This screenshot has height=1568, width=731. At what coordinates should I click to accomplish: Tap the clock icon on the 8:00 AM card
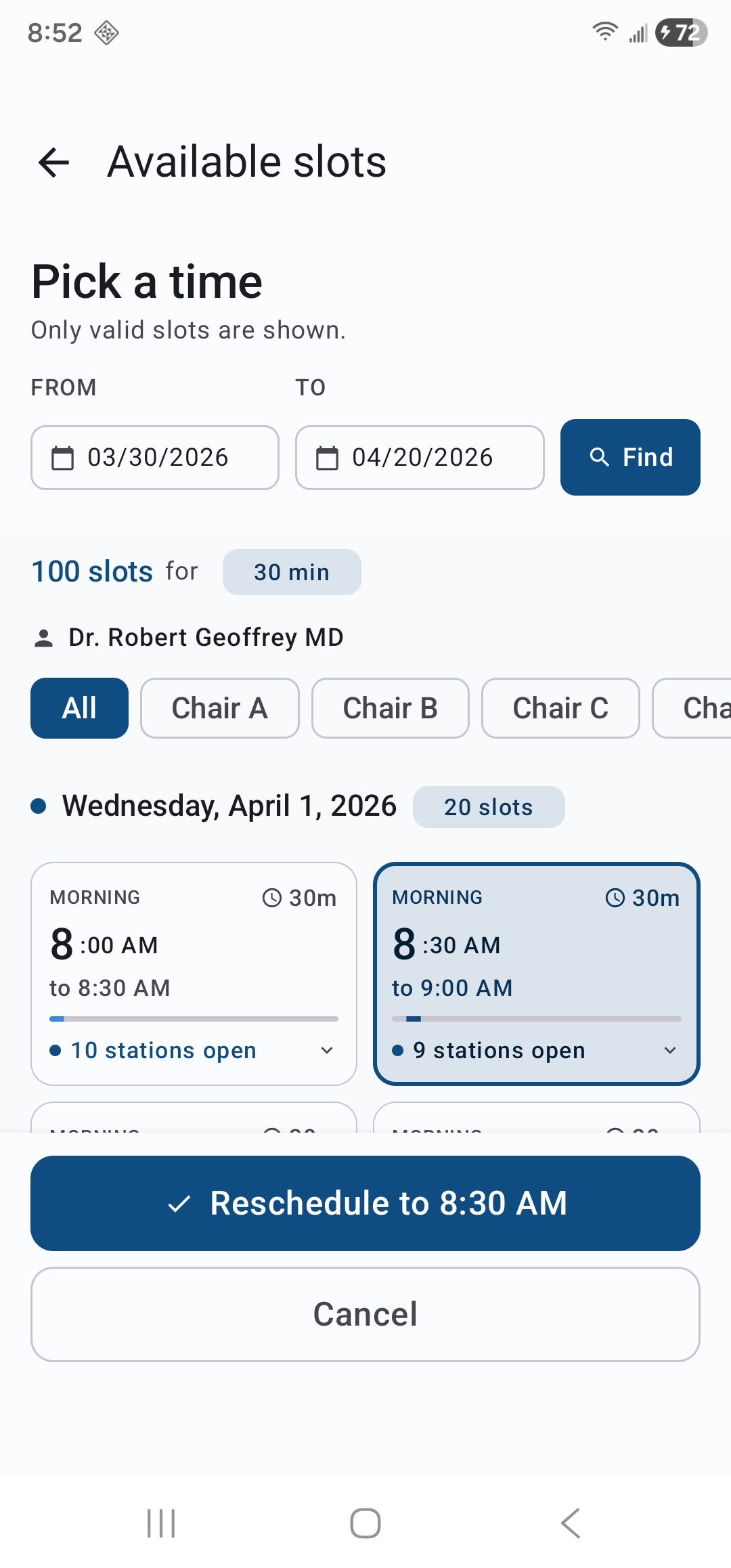[x=272, y=898]
